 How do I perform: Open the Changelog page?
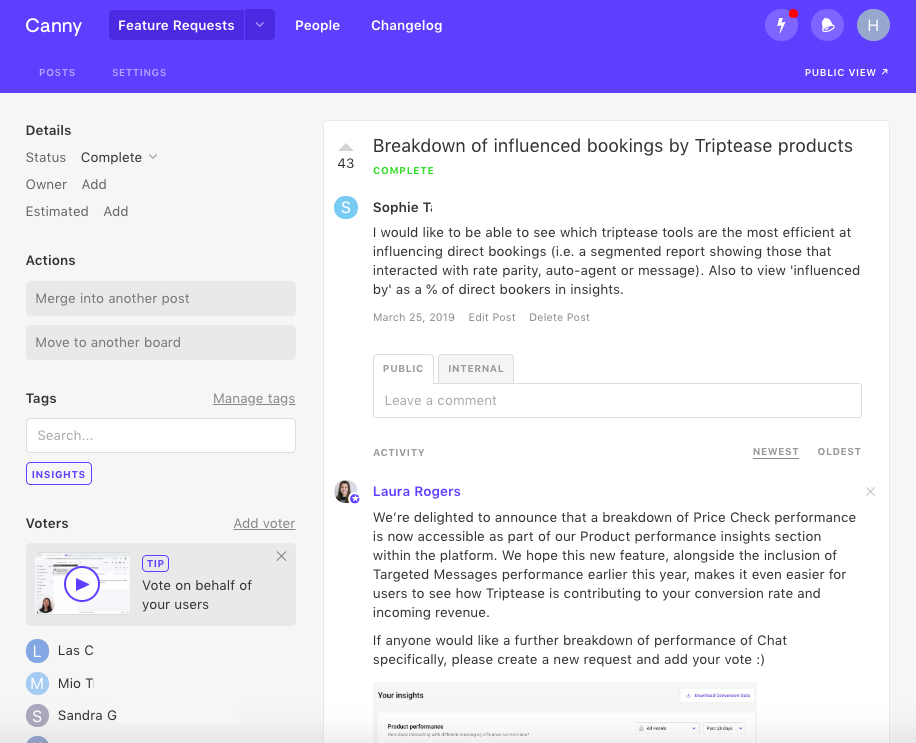[x=407, y=25]
